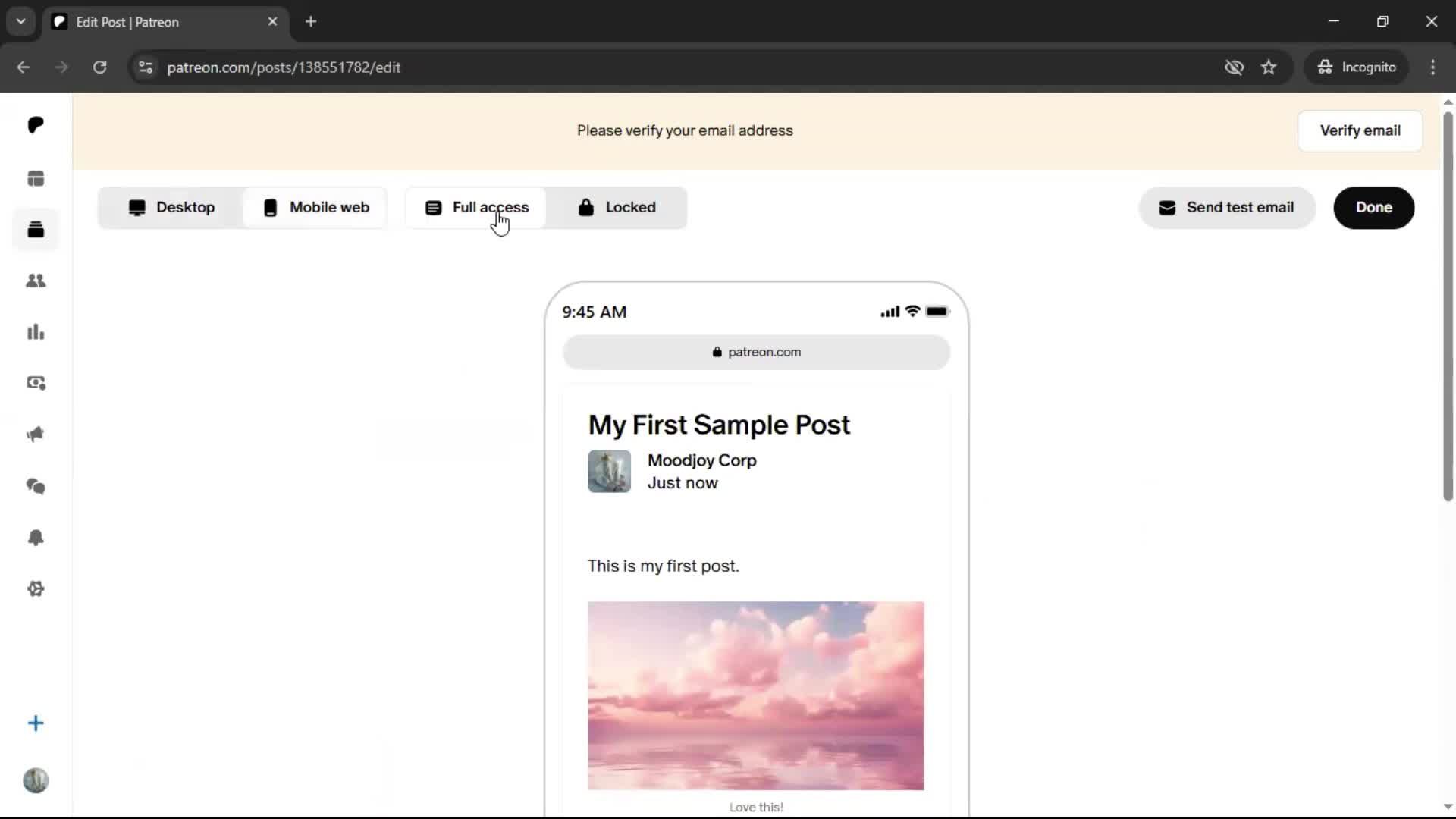Open the dashboard layout icon in sidebar
The width and height of the screenshot is (1456, 819).
36,178
